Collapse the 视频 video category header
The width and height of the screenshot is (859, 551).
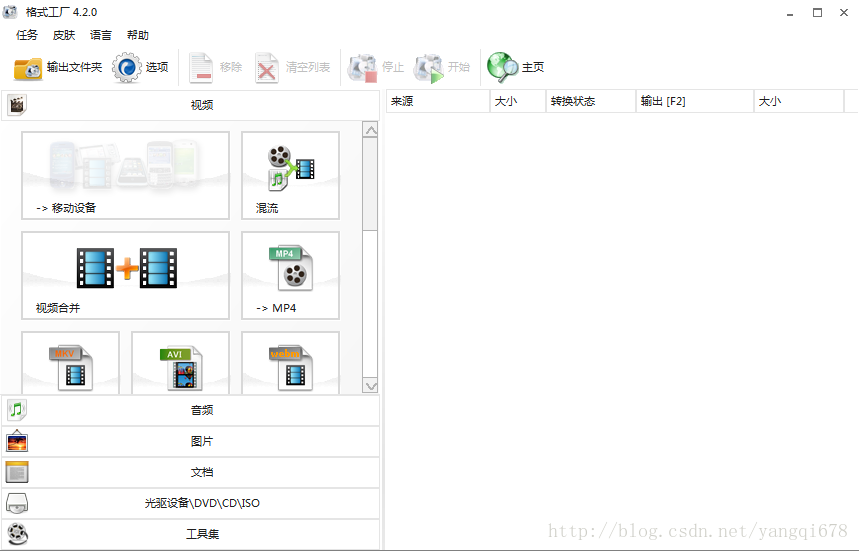point(191,105)
